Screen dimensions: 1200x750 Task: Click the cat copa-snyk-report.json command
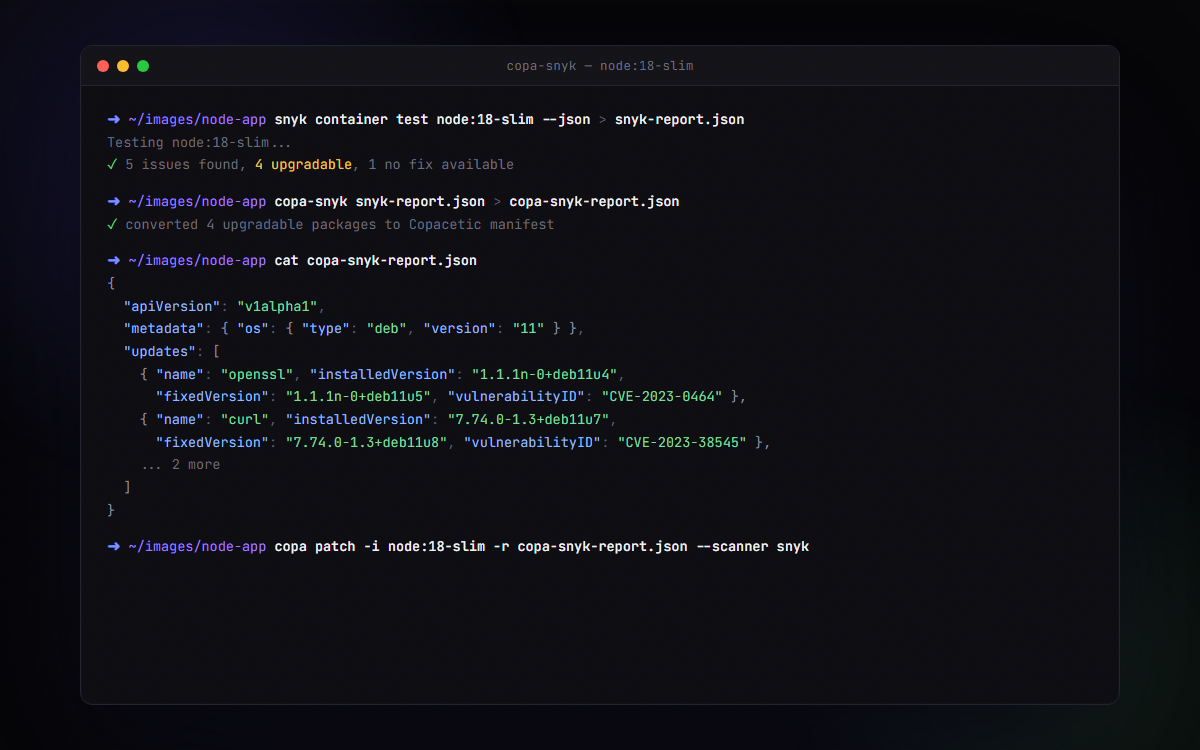click(x=376, y=261)
